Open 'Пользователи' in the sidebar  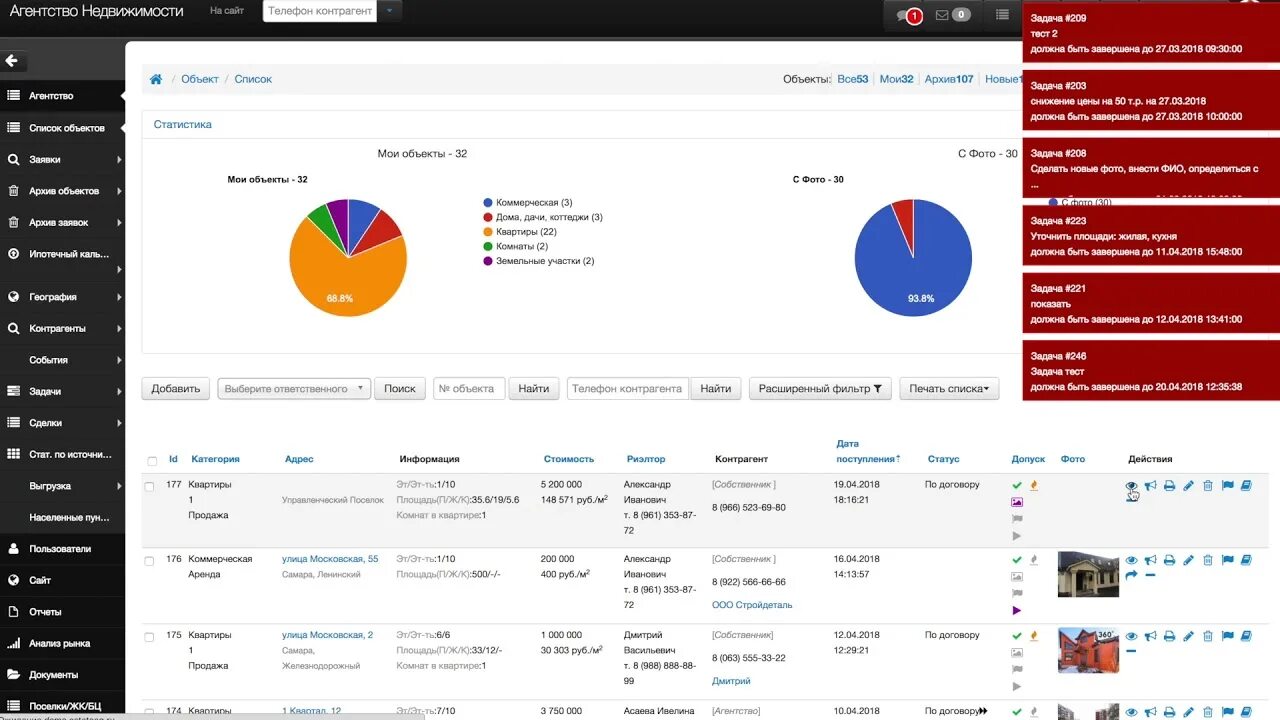(62, 549)
